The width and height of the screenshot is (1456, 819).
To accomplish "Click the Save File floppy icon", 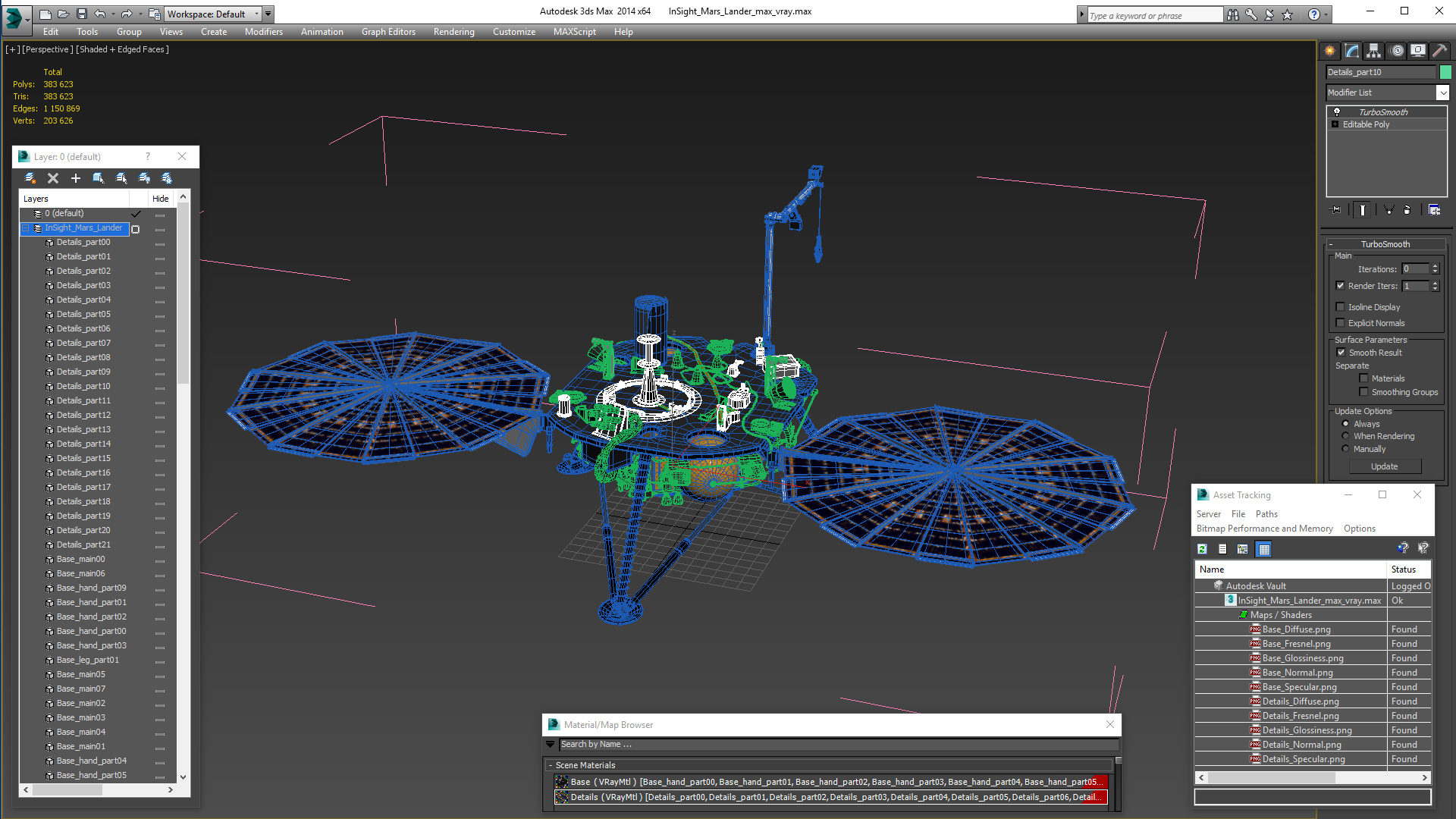I will (82, 14).
